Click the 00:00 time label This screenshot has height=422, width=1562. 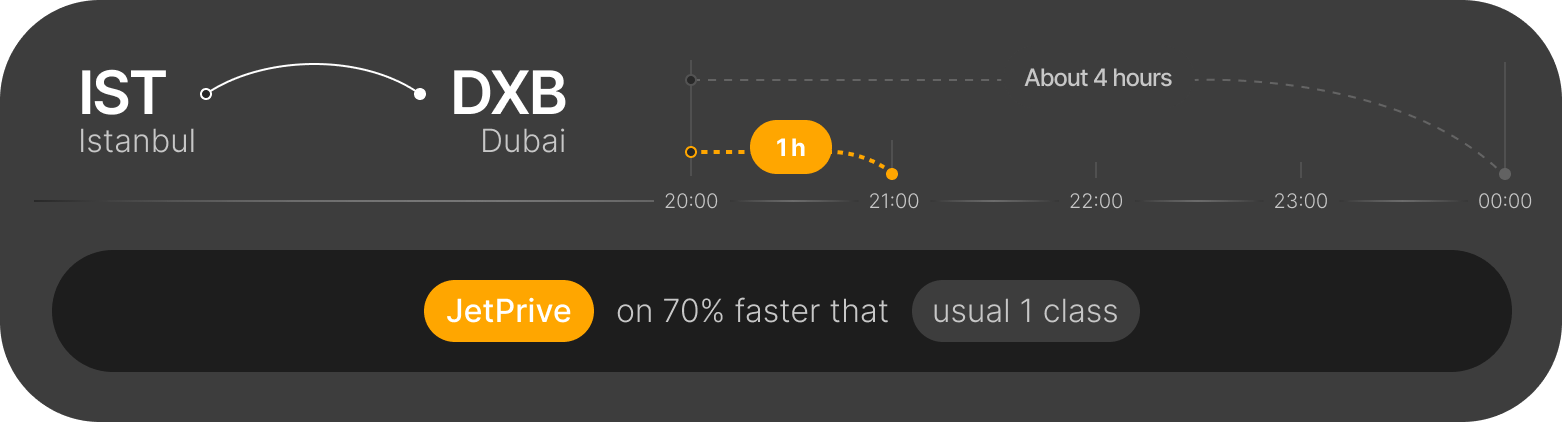coord(1505,202)
